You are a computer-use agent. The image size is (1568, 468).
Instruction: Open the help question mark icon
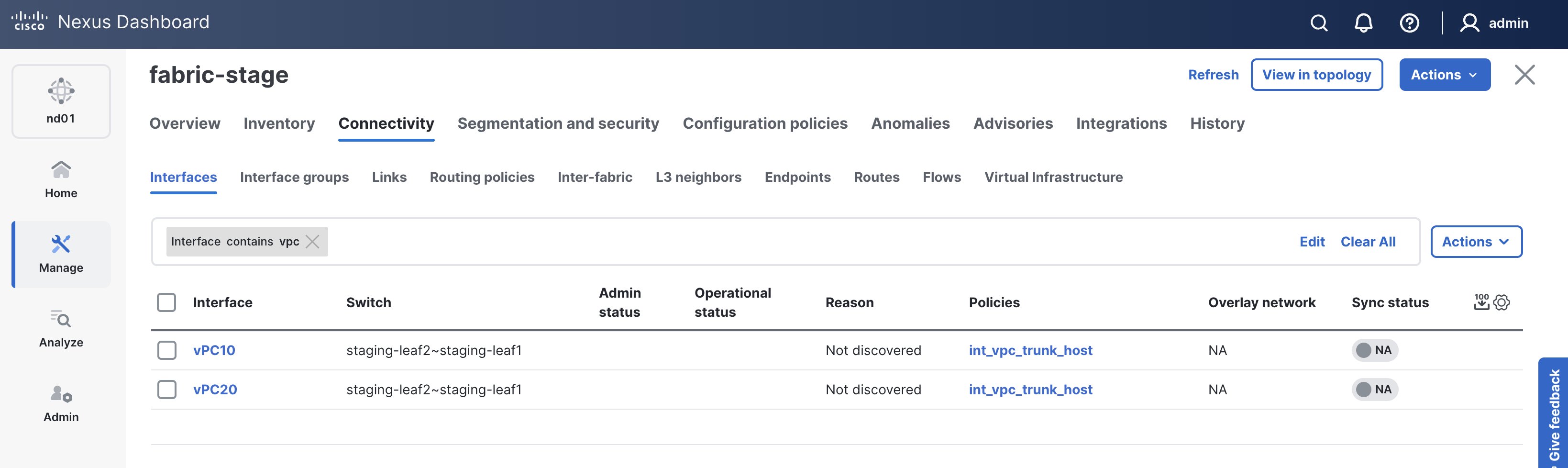(1409, 23)
